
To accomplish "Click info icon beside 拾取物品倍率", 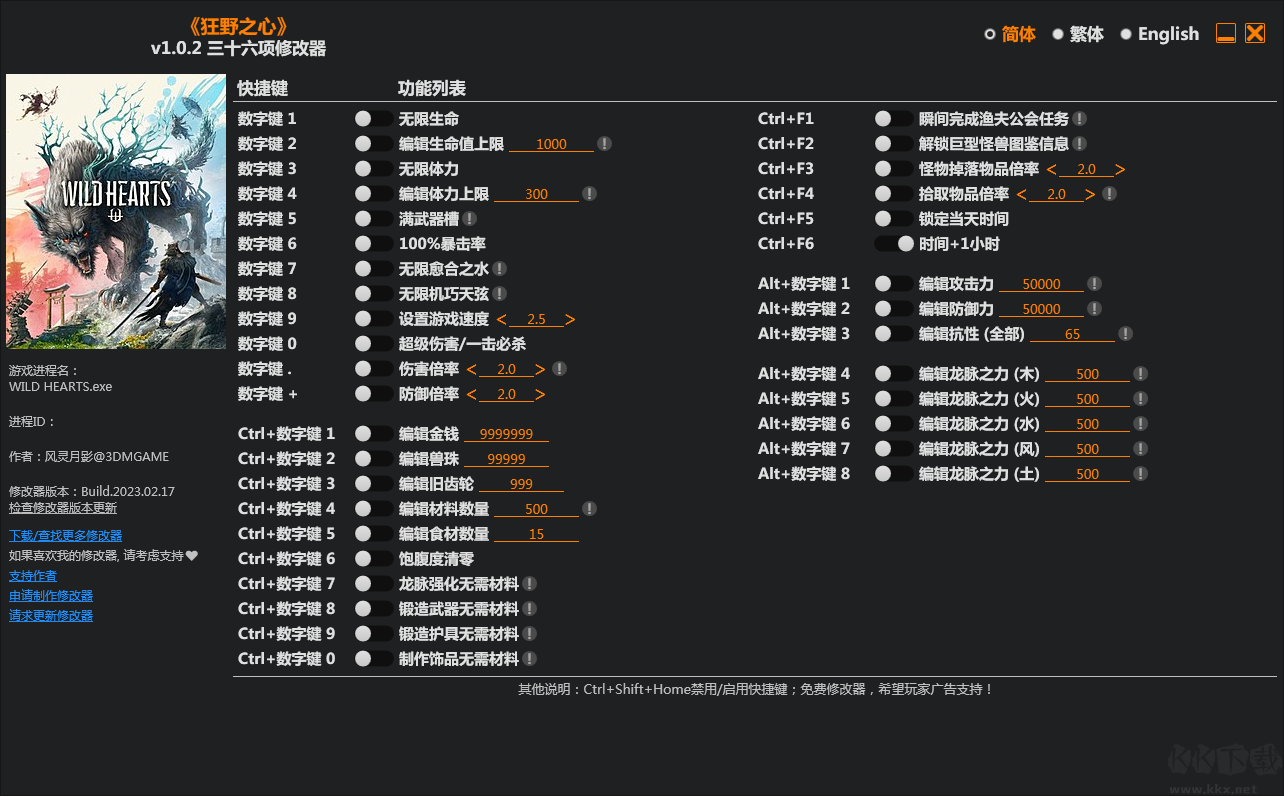I will [x=1109, y=194].
